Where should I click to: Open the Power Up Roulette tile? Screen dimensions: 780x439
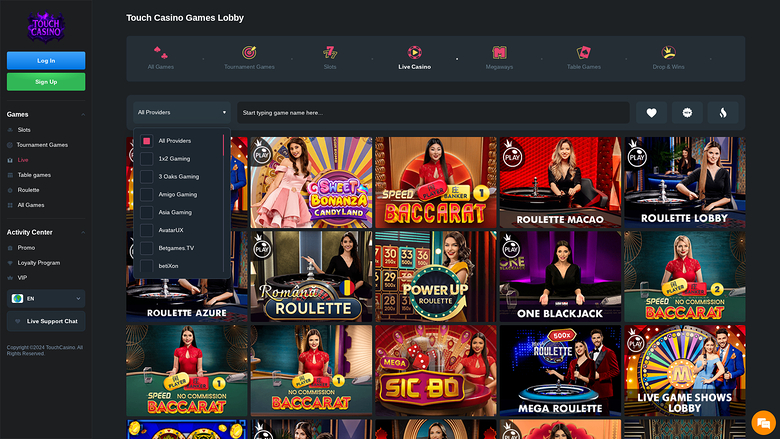pos(436,276)
